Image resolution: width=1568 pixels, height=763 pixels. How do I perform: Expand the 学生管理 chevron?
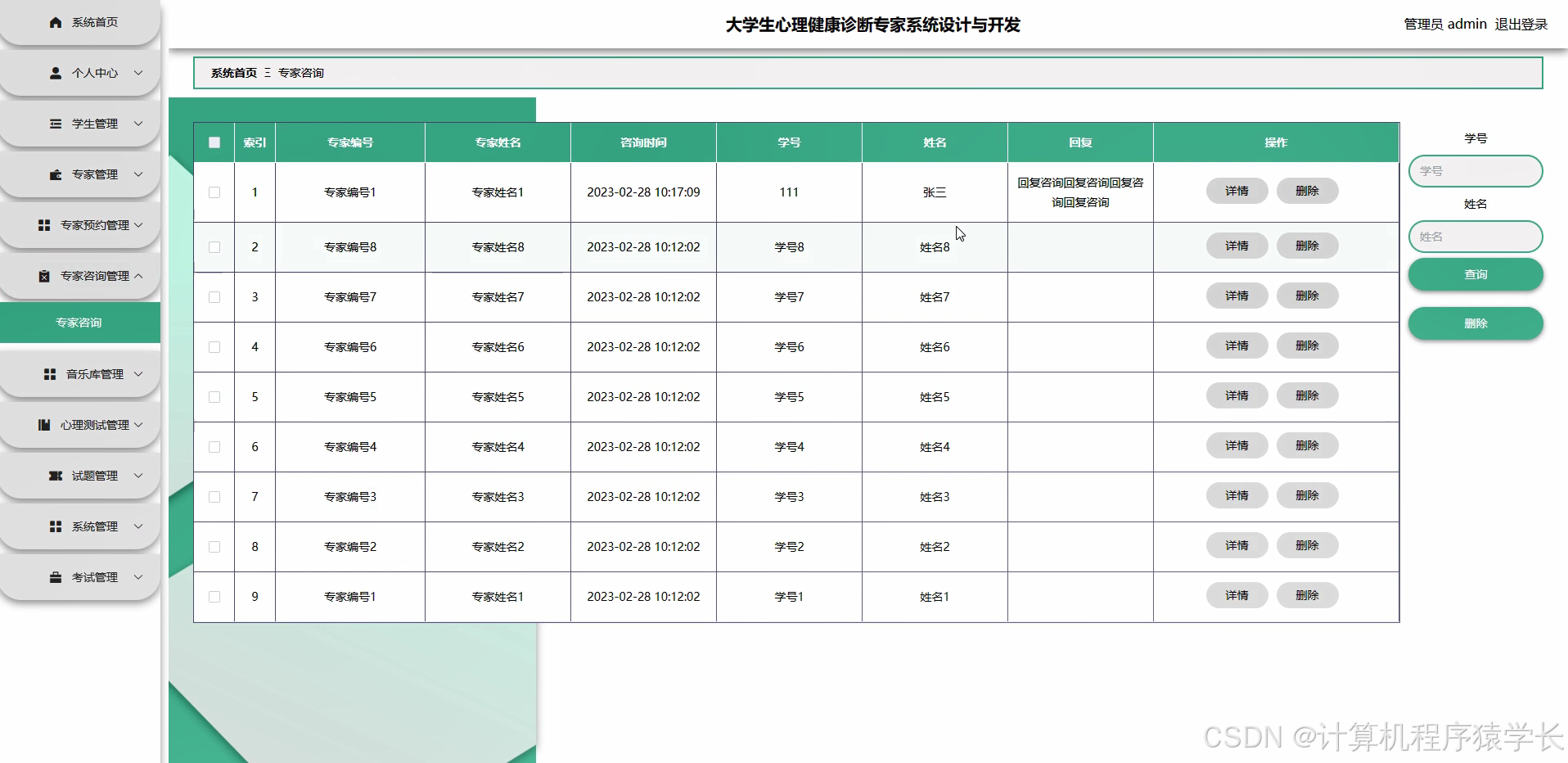click(x=138, y=124)
